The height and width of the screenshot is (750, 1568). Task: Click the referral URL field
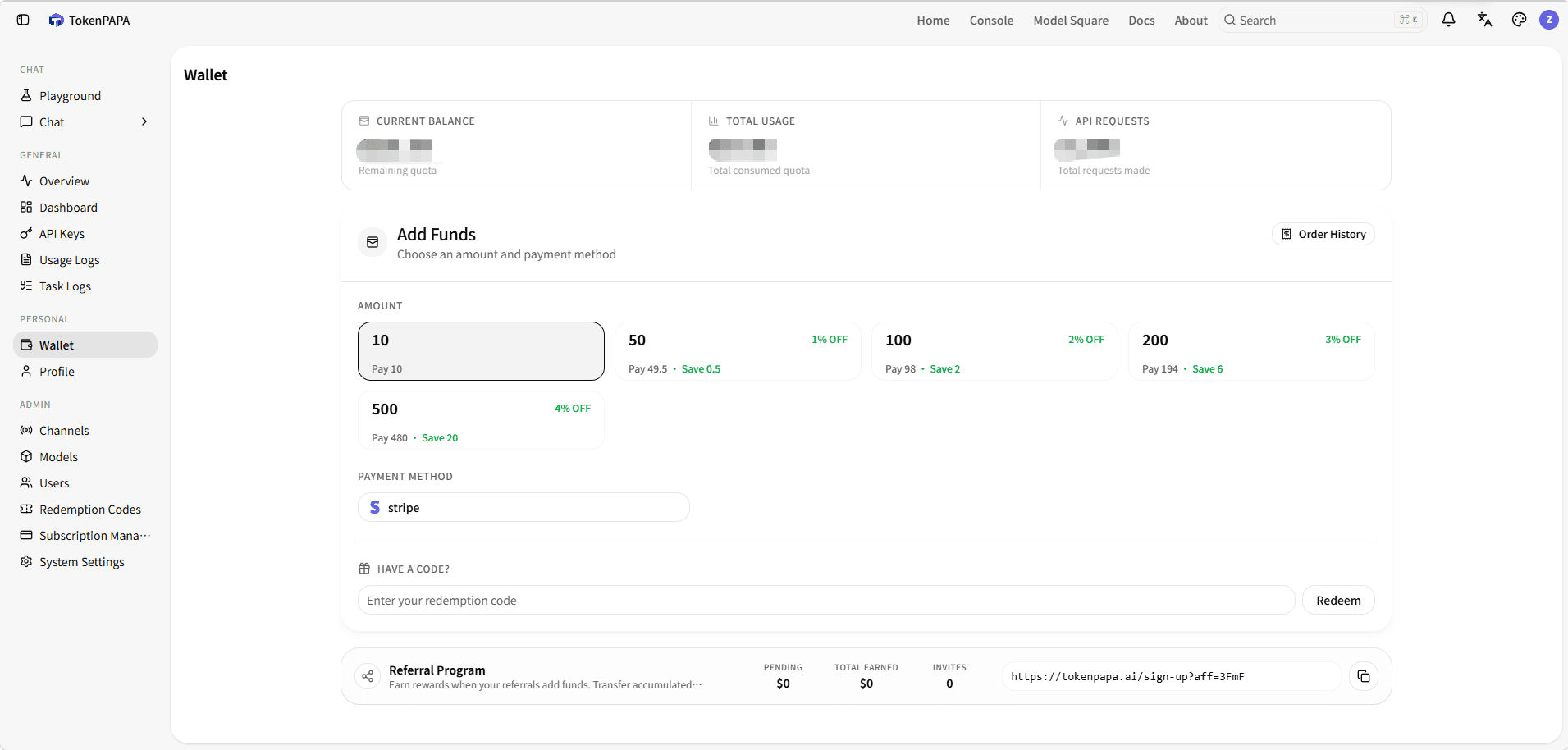click(x=1172, y=676)
